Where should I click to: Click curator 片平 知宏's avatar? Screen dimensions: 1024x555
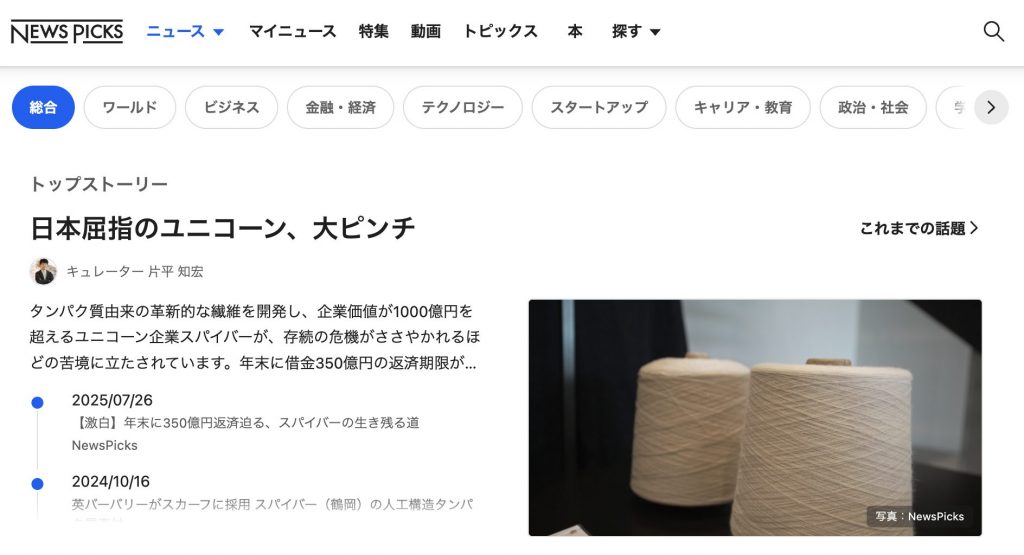tap(43, 271)
